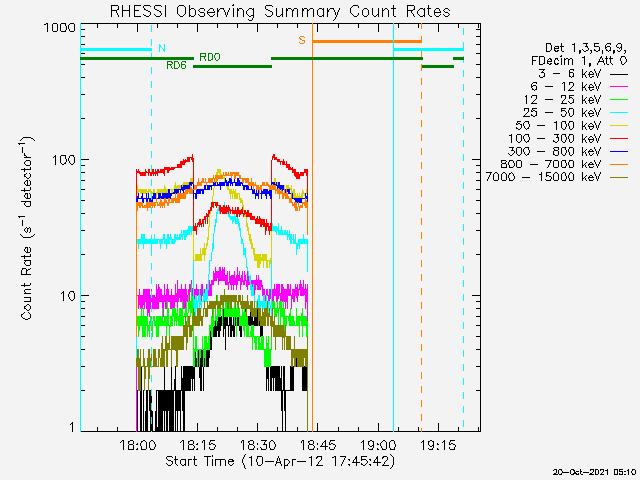Click the 'Det 1,3,5,6,9,' legend header
Screen dimensions: 640x480
click(x=586, y=48)
